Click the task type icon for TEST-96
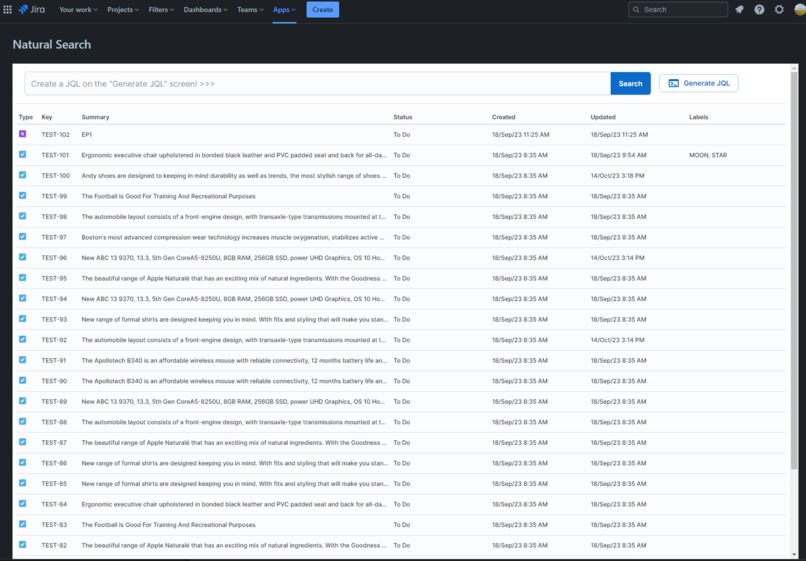This screenshot has height=561, width=806. coord(23,257)
